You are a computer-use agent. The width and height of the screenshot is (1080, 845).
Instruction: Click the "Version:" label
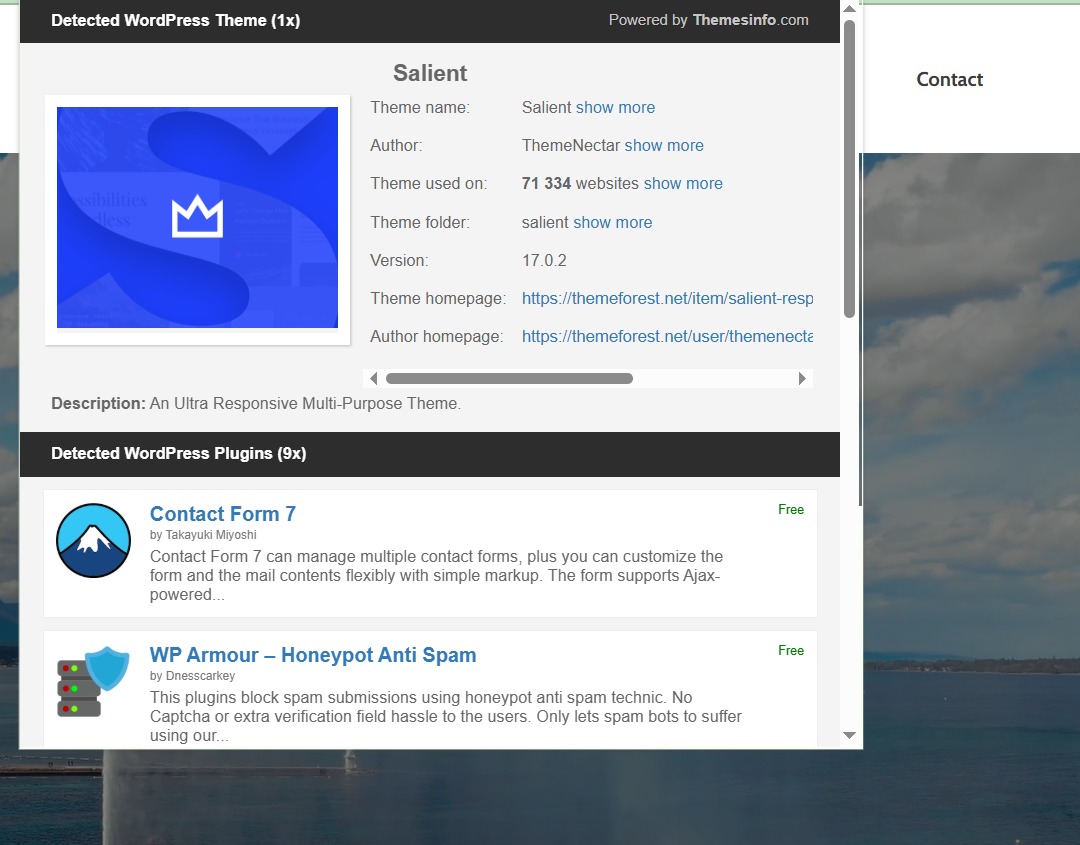coord(399,260)
